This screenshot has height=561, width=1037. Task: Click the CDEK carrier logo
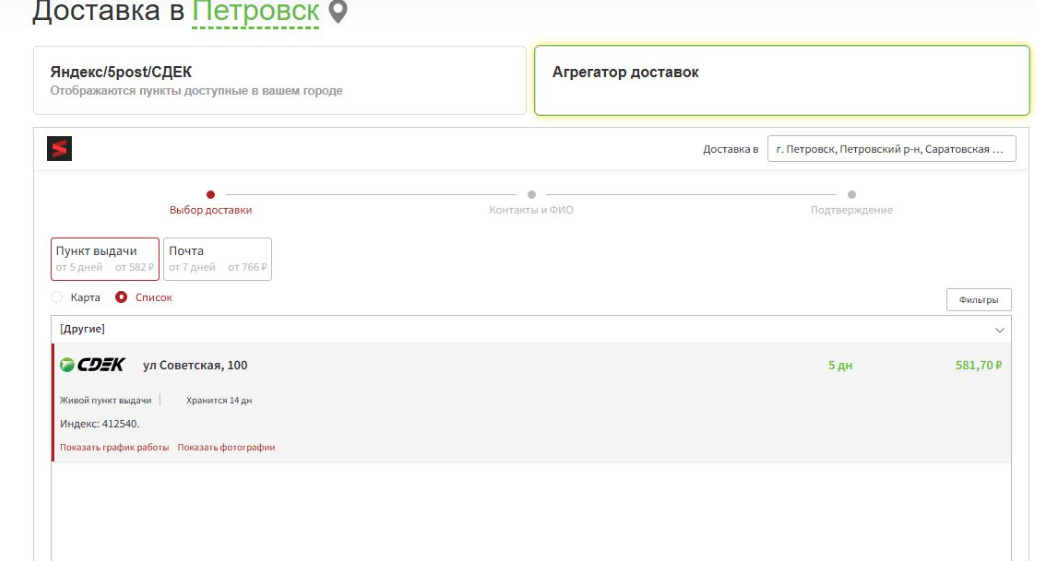click(x=92, y=365)
